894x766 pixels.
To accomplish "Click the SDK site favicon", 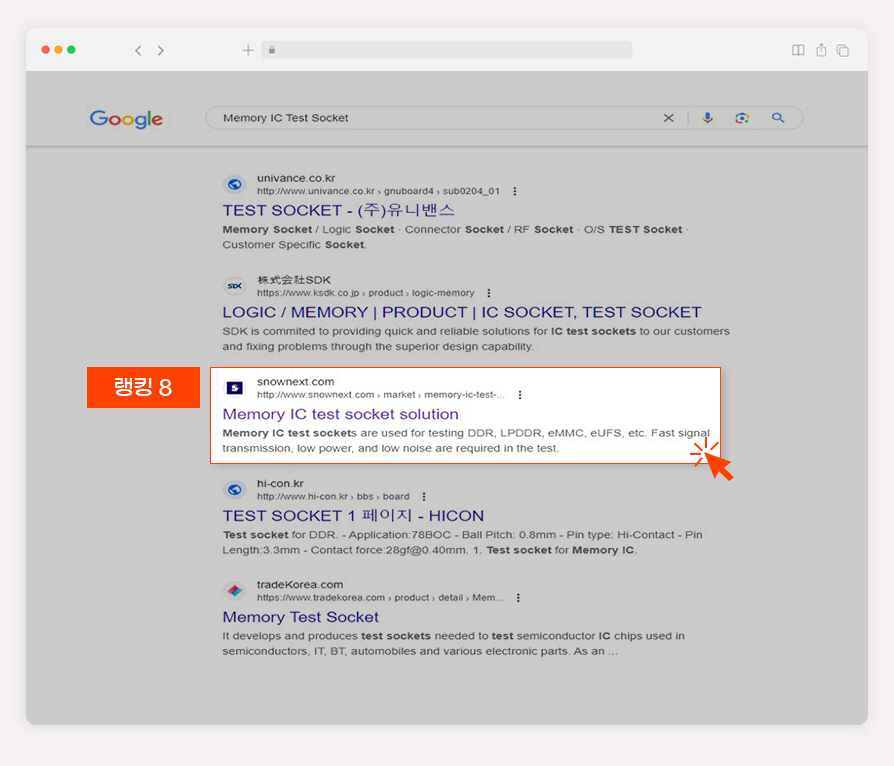I will click(x=235, y=286).
